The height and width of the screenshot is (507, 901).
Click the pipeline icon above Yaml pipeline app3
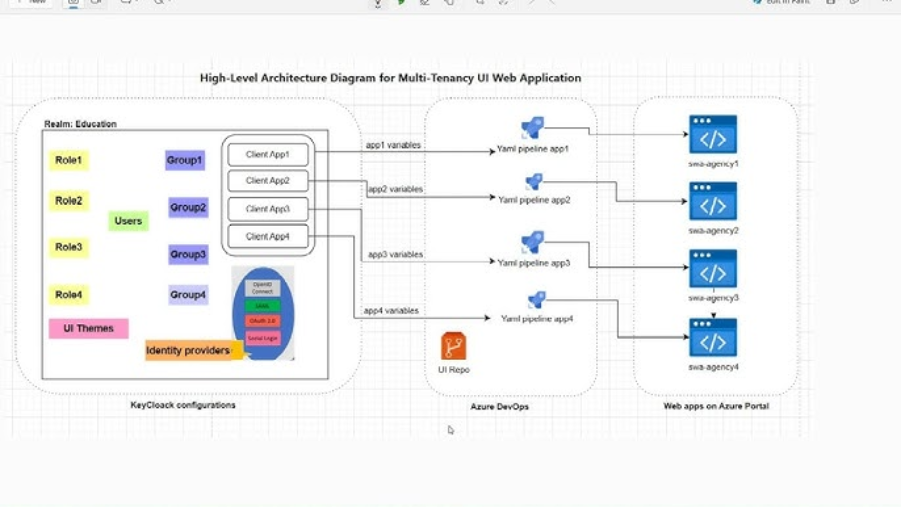coord(532,242)
